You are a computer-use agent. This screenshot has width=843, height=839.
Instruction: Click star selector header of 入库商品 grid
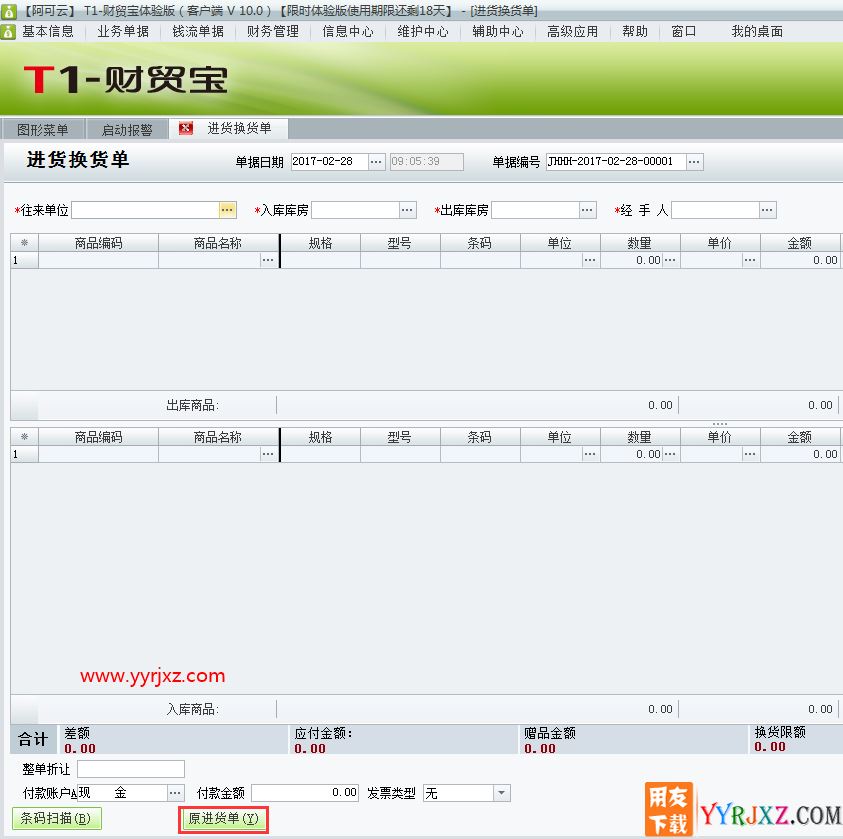click(24, 437)
